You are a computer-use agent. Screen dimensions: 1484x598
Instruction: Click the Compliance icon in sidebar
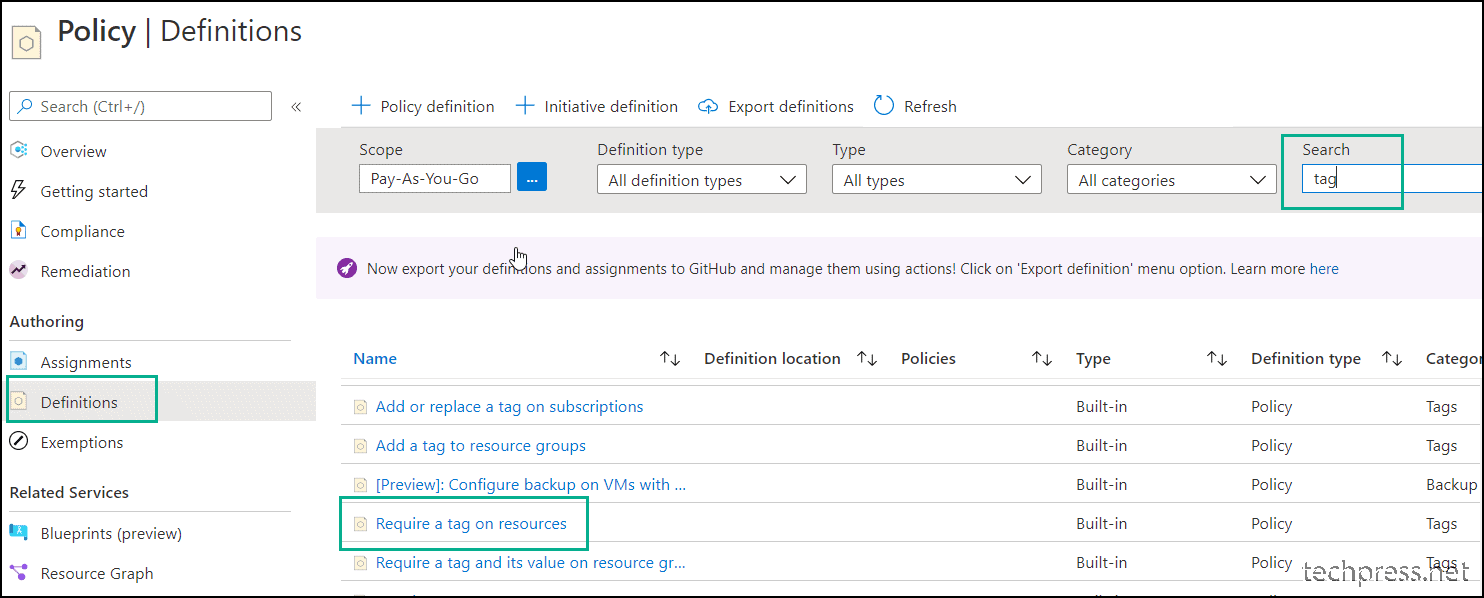tap(18, 231)
